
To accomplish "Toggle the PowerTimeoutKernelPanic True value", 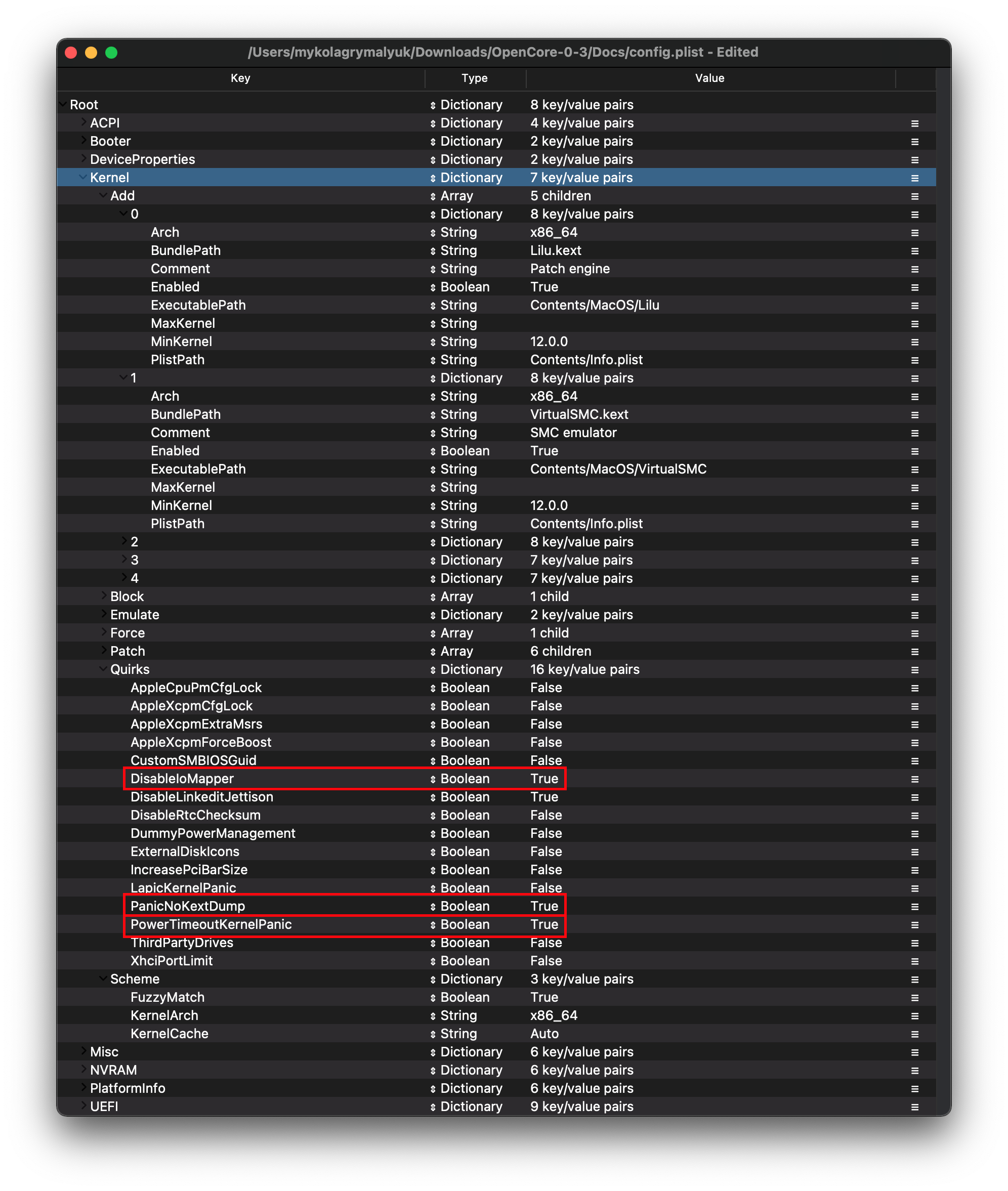I will [x=544, y=924].
